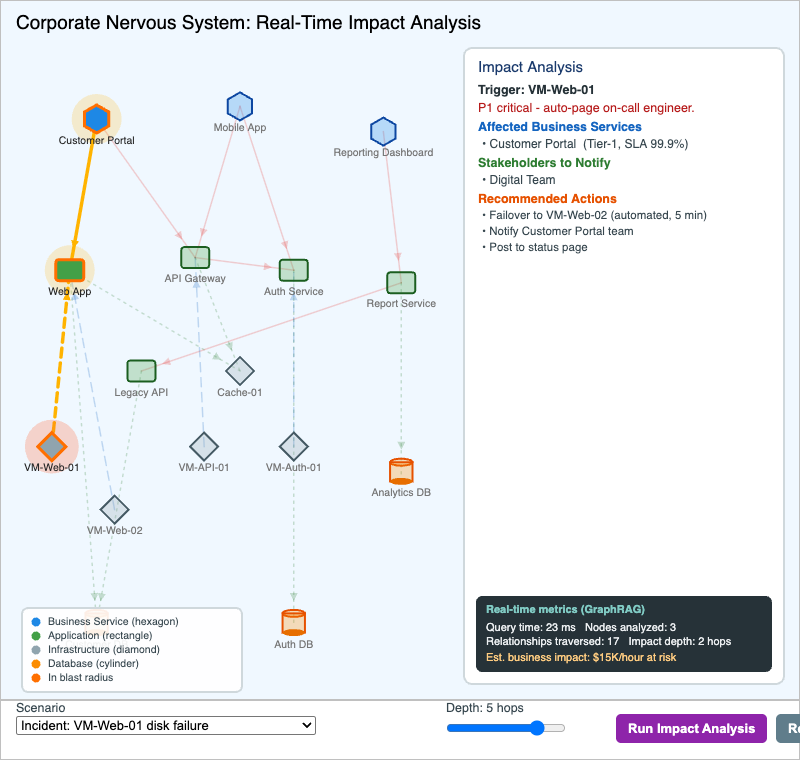
Task: Click 'Notify Customer Portal team' text
Action: (561, 231)
